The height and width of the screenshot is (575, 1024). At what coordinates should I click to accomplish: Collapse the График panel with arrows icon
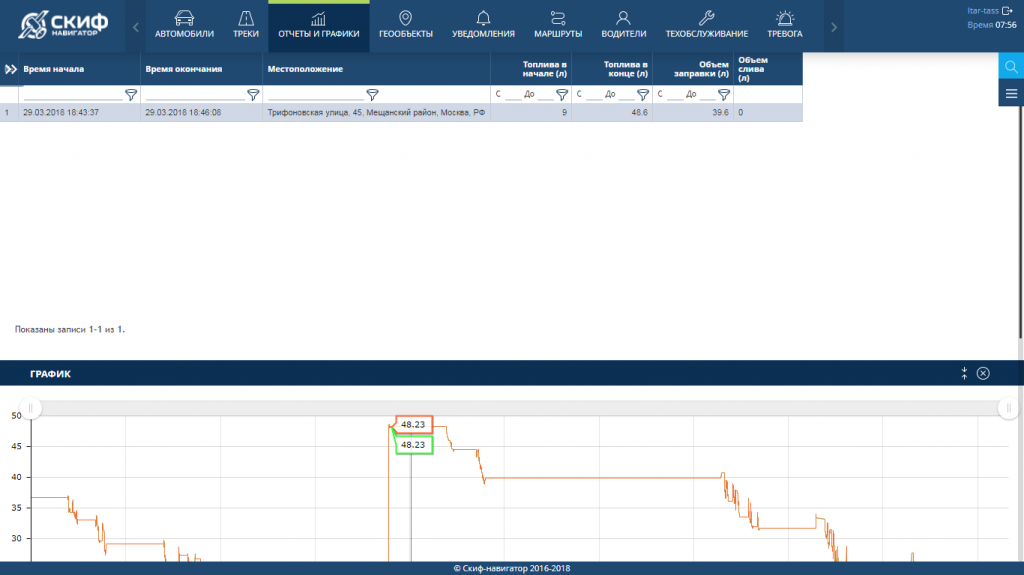tap(964, 373)
